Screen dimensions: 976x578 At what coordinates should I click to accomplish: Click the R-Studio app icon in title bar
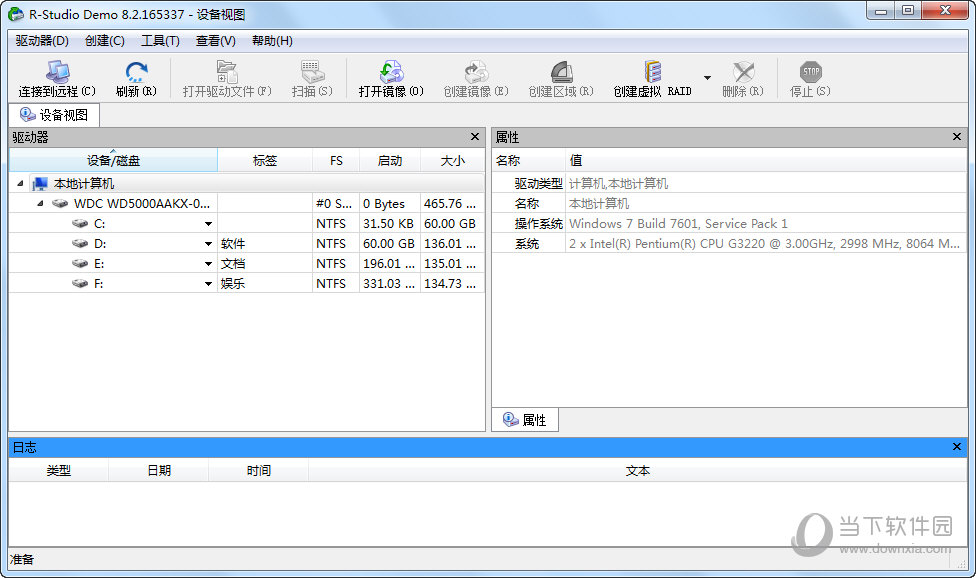pyautogui.click(x=16, y=14)
